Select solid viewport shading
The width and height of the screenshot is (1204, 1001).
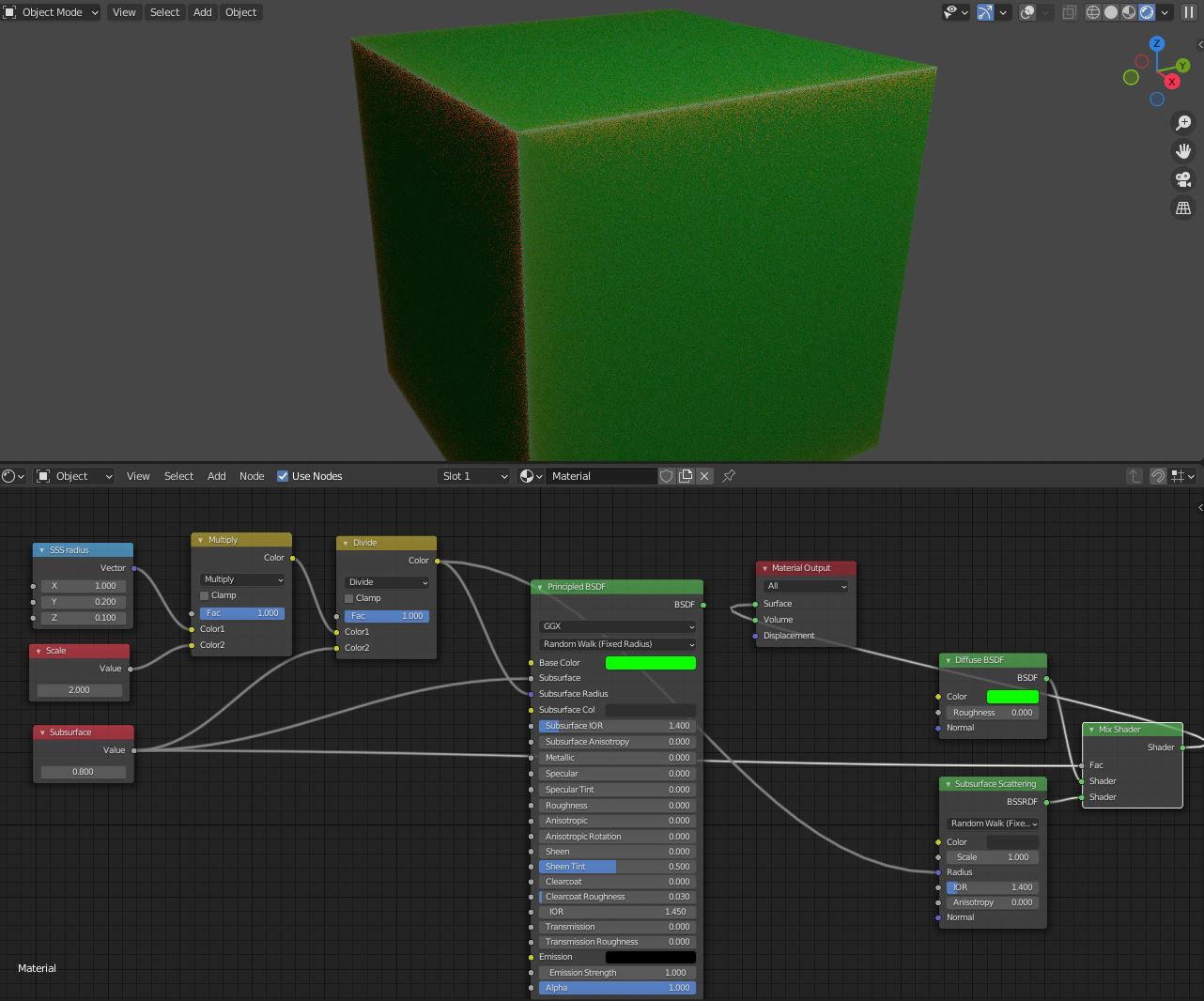[1111, 12]
